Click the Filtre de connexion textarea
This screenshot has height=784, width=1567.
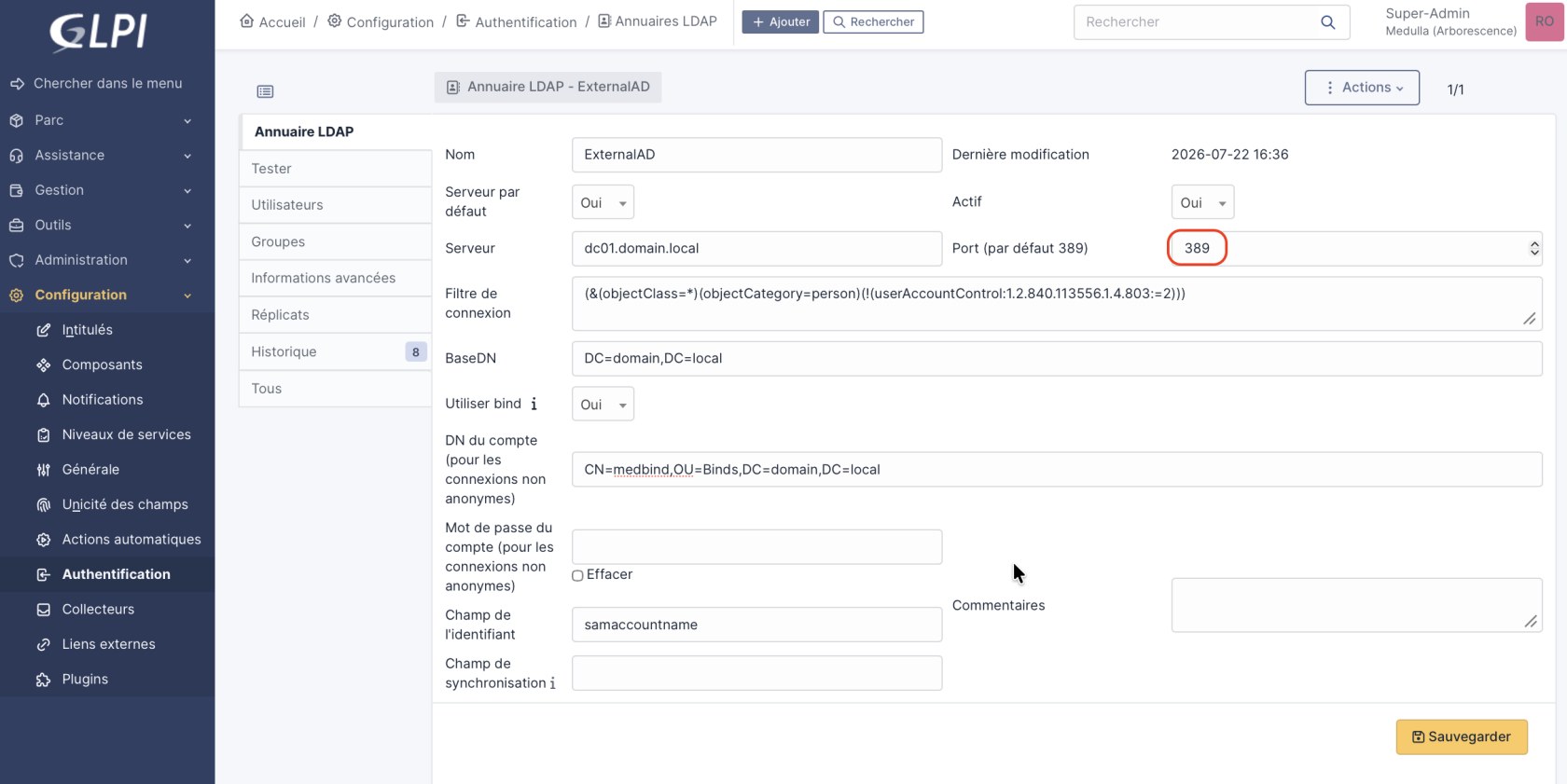[1057, 304]
